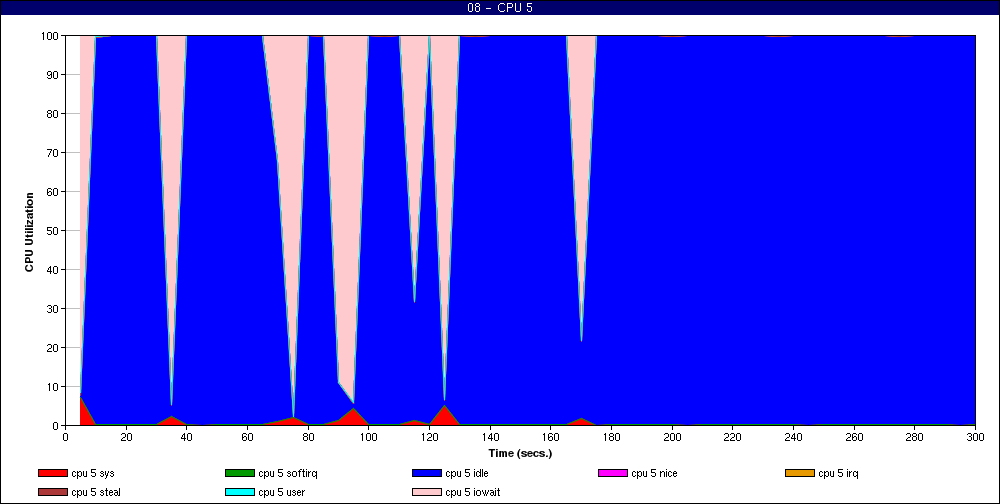The width and height of the screenshot is (1000, 504).
Task: Select the 'cpu 5 sys' legend label
Action: [x=93, y=473]
